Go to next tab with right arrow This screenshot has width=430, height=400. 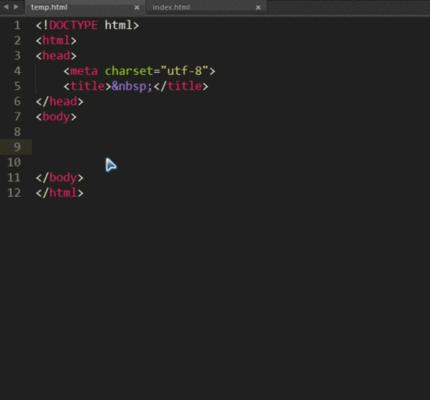16,7
